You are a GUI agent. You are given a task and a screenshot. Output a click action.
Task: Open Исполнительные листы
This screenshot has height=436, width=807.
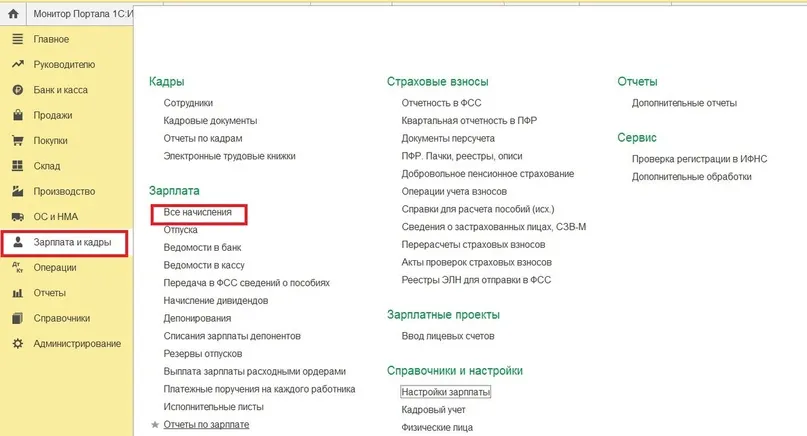pyautogui.click(x=214, y=407)
